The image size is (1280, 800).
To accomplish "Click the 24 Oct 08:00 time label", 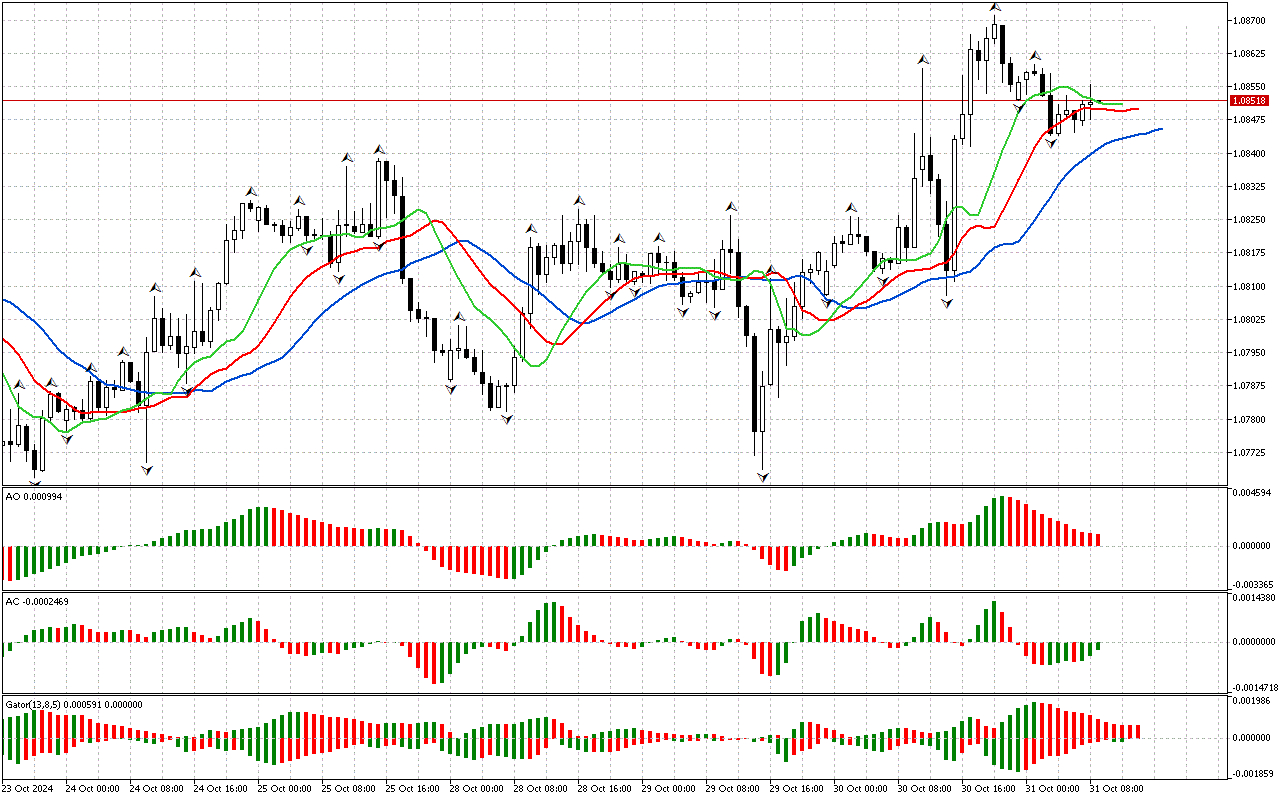I will point(156,789).
